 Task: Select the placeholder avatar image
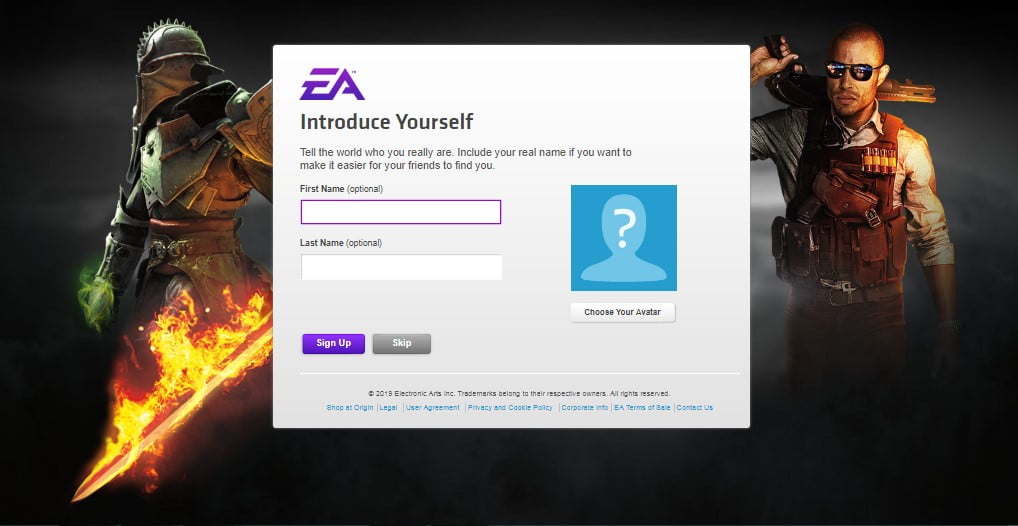click(623, 238)
